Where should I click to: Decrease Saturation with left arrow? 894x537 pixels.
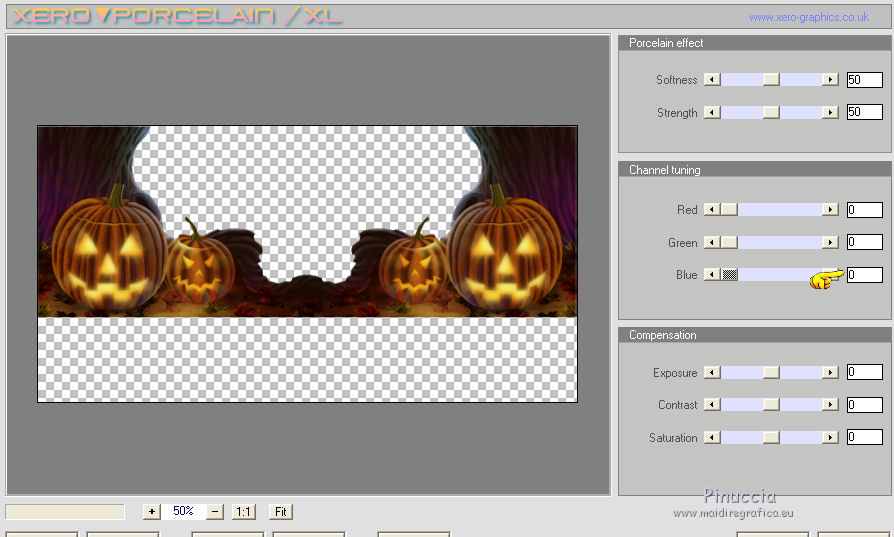[712, 437]
